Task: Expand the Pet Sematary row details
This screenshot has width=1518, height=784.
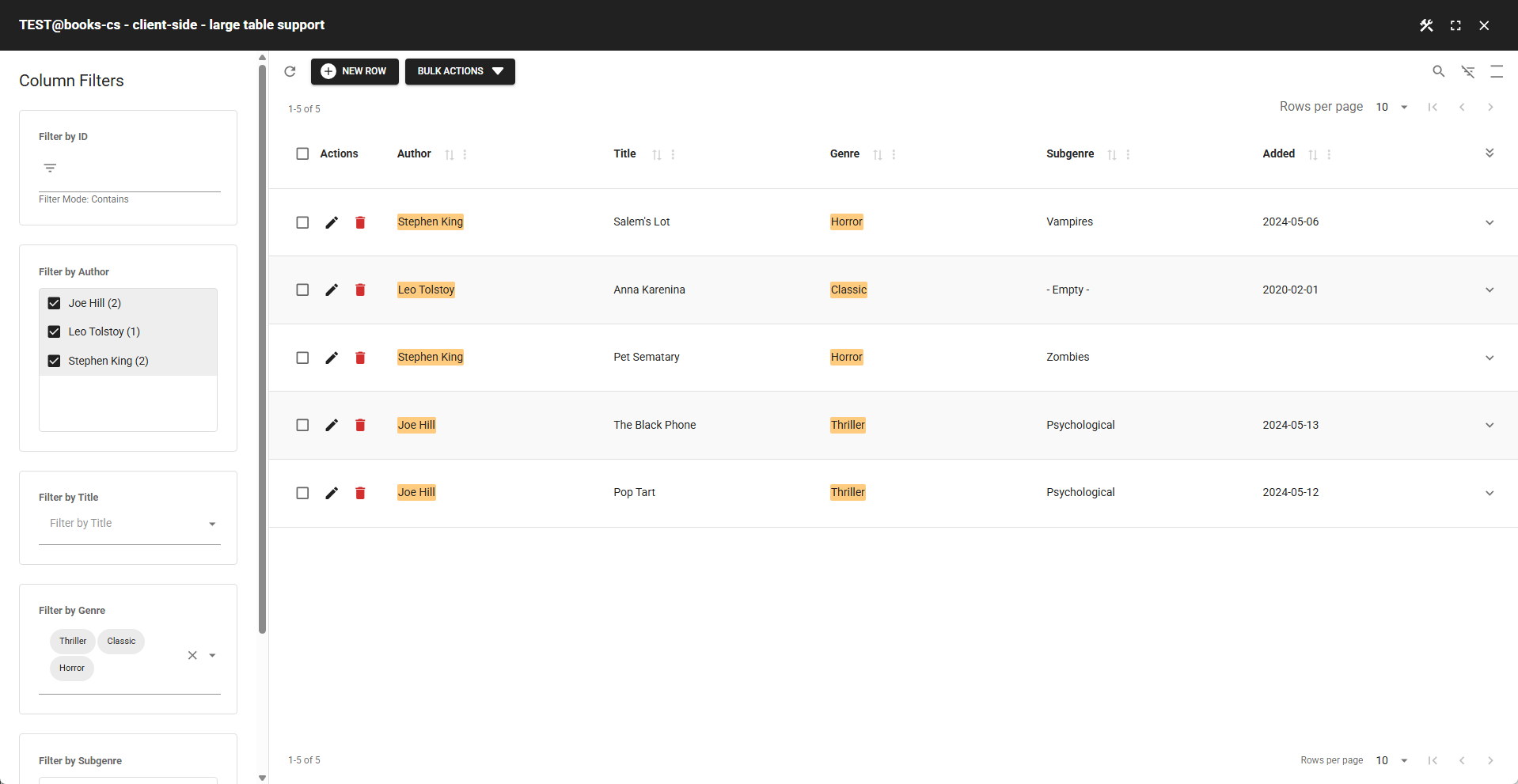Action: (x=1490, y=358)
